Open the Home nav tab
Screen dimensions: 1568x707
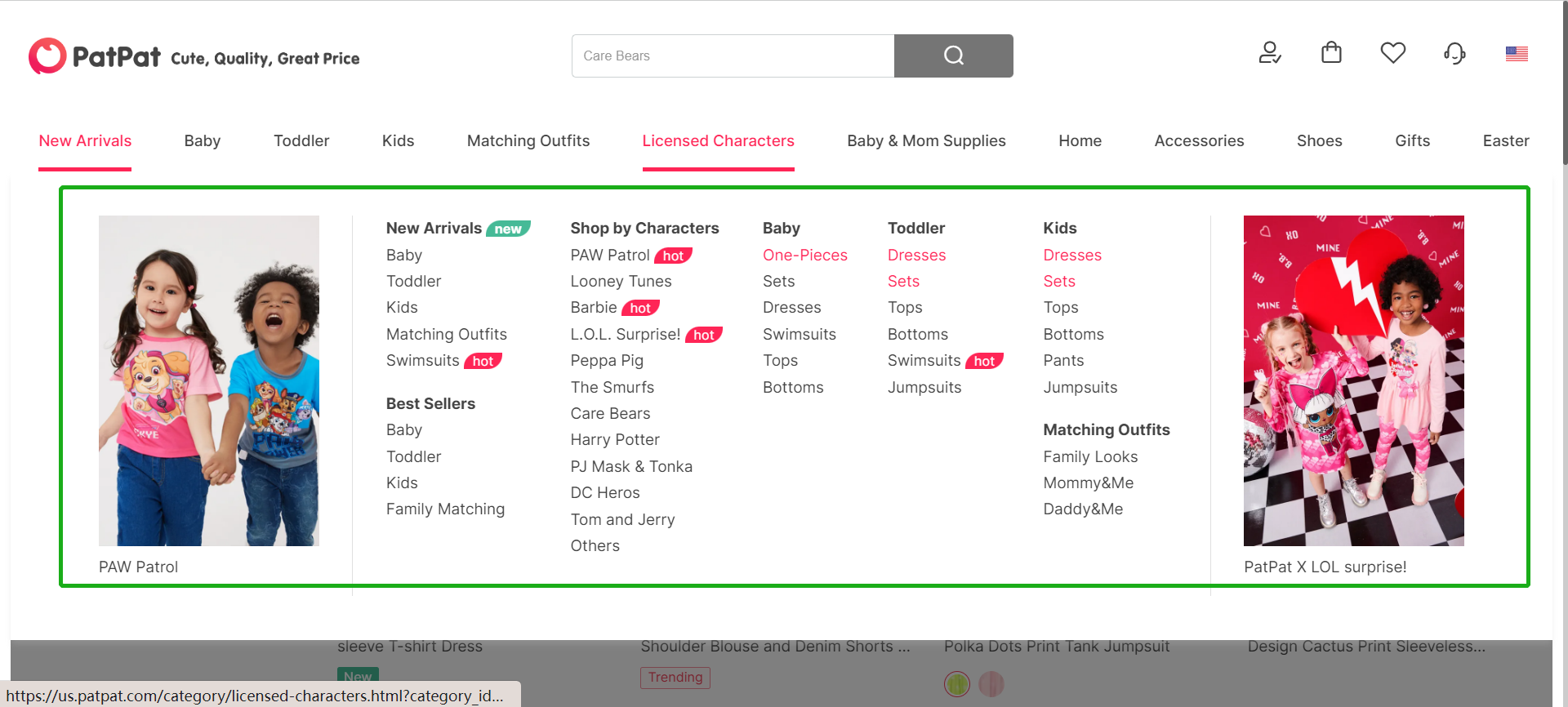[x=1080, y=140]
